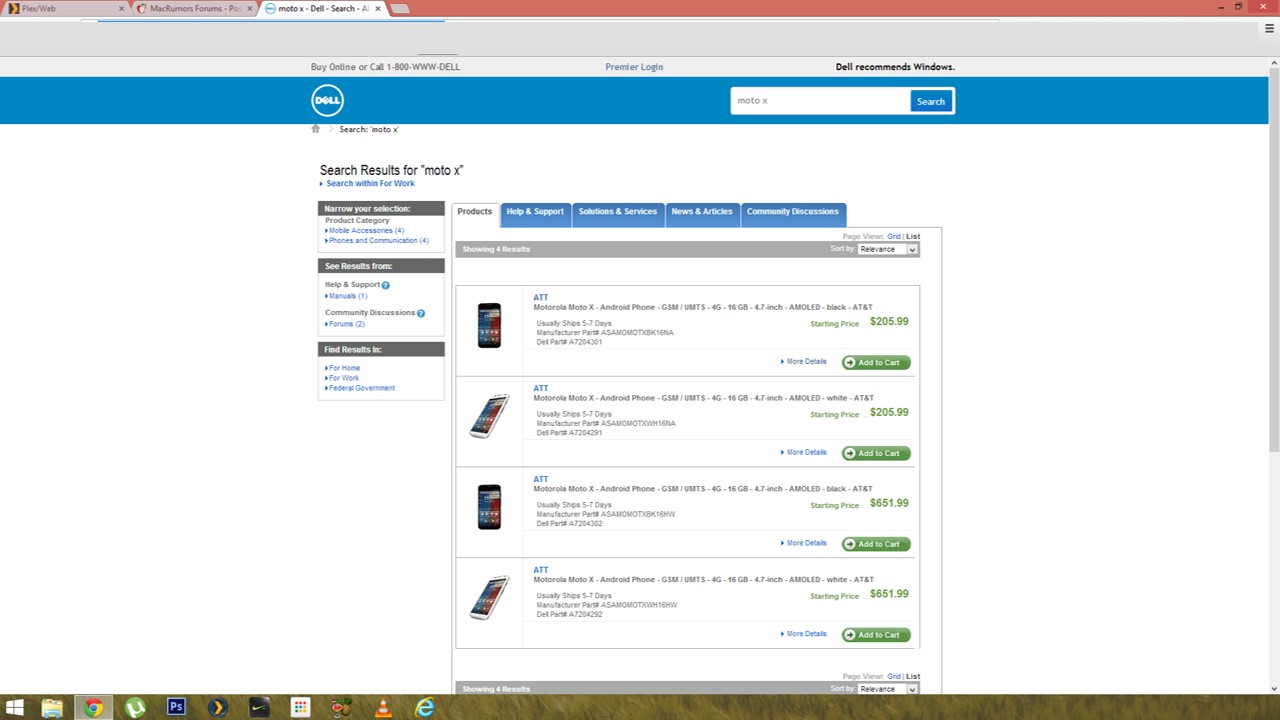Open uTorrent from the taskbar

click(135, 708)
